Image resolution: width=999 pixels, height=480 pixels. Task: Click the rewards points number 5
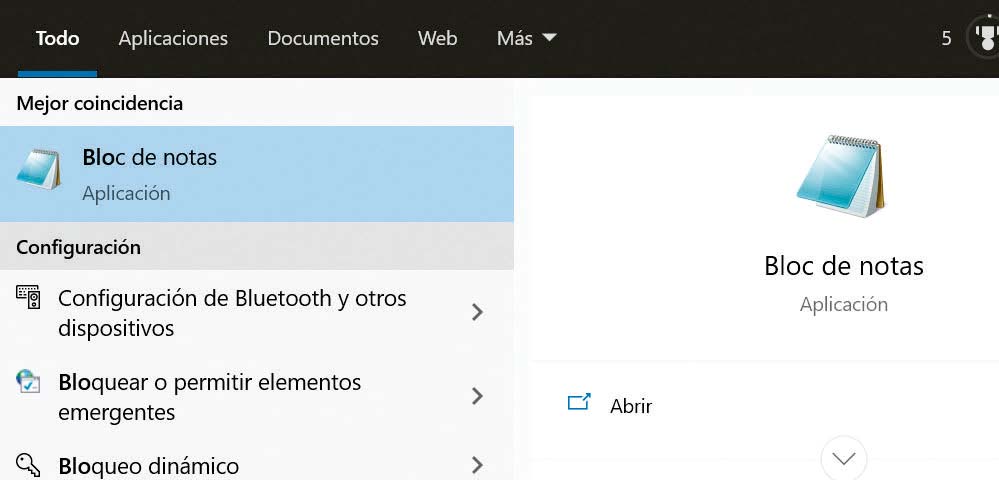946,38
